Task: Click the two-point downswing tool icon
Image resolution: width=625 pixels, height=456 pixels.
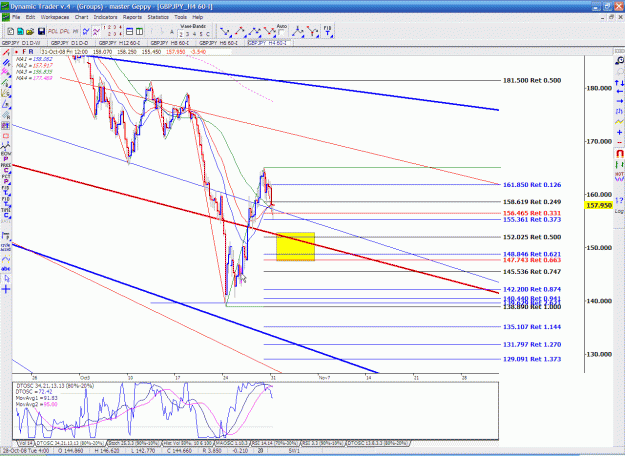Action: point(225,31)
